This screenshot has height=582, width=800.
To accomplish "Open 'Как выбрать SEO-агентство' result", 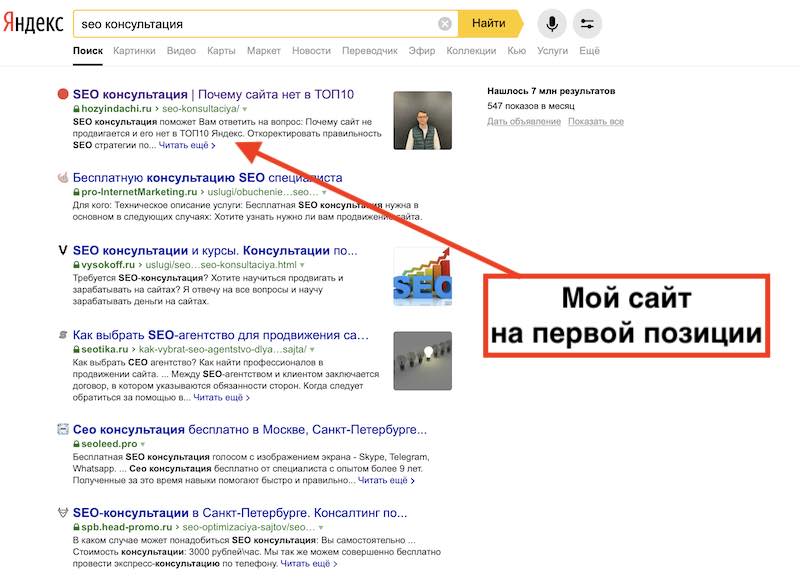I will click(x=221, y=335).
